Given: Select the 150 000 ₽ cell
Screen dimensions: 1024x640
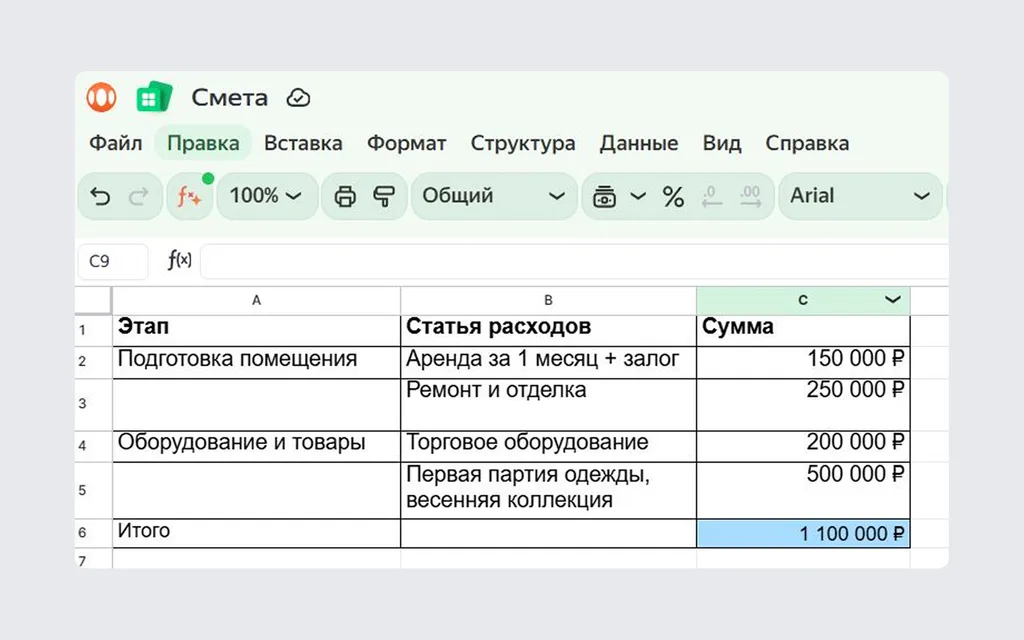Looking at the screenshot, I should pyautogui.click(x=803, y=362).
